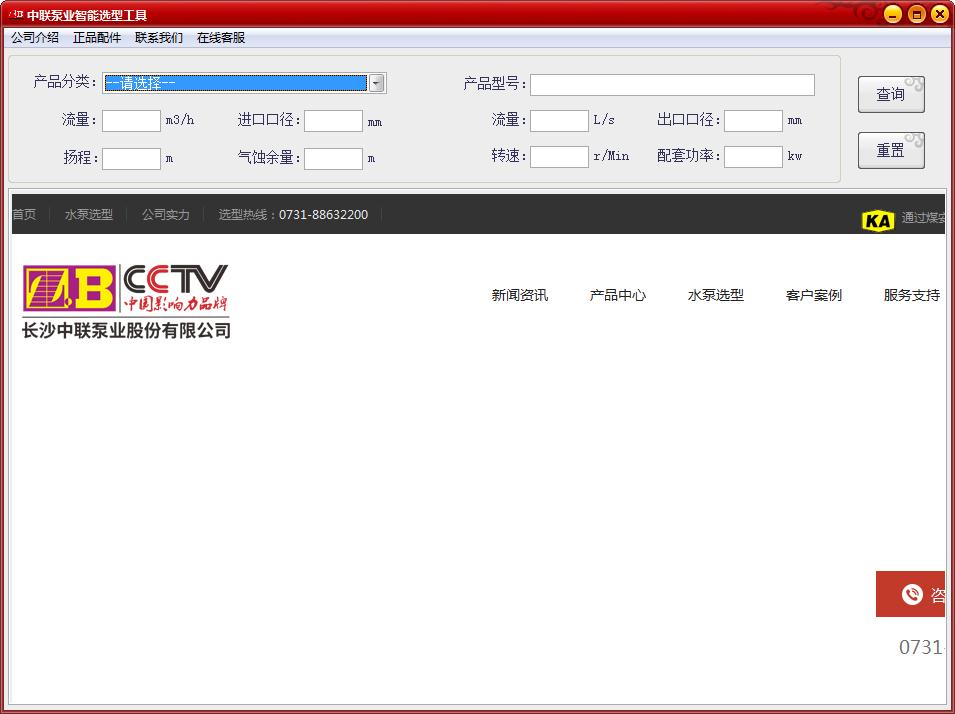Click the 产品型号 text field
Screen dimensions: 955x714
coord(672,85)
